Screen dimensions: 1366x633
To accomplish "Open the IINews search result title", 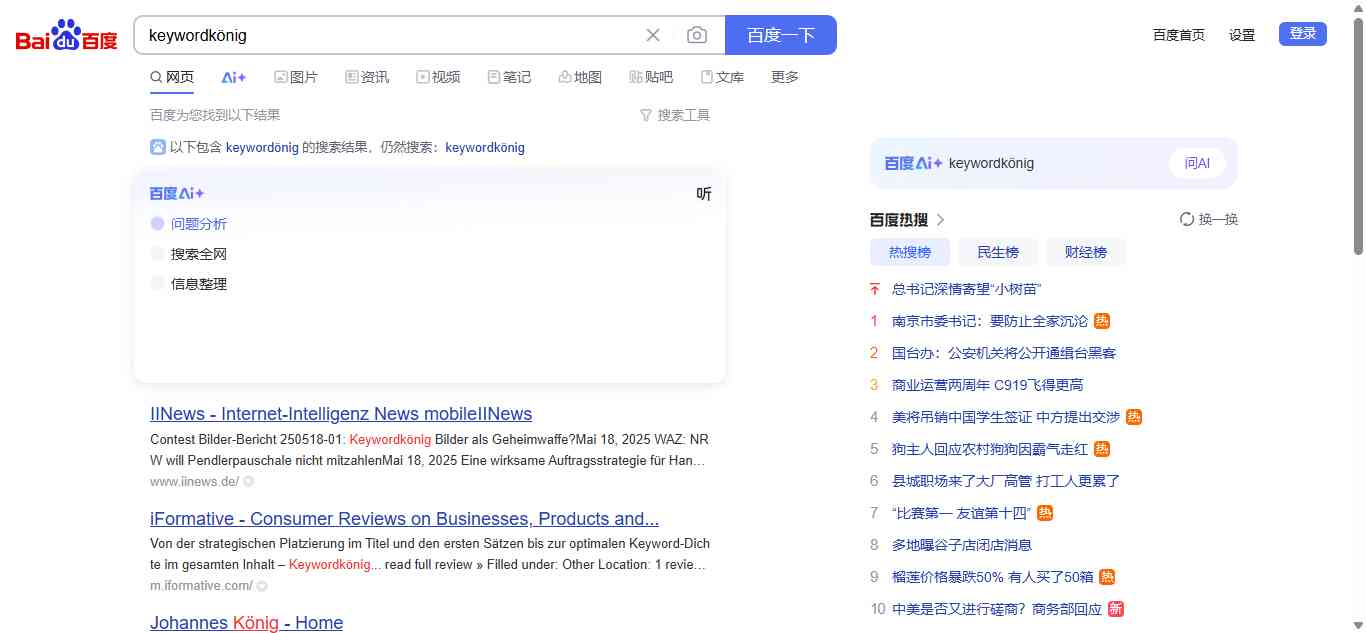I will (341, 414).
